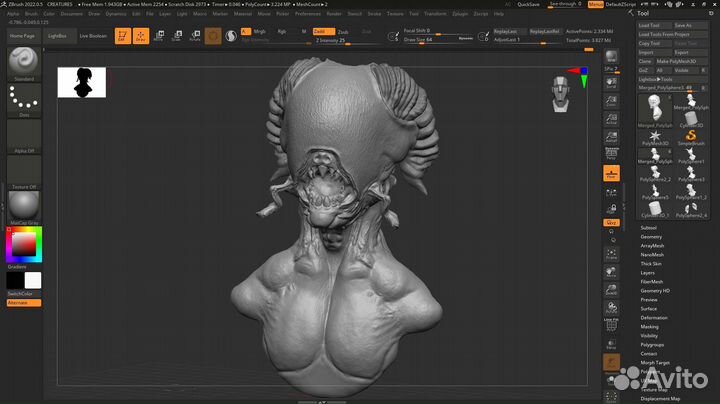Expand the ArrayMesh section

tap(652, 246)
